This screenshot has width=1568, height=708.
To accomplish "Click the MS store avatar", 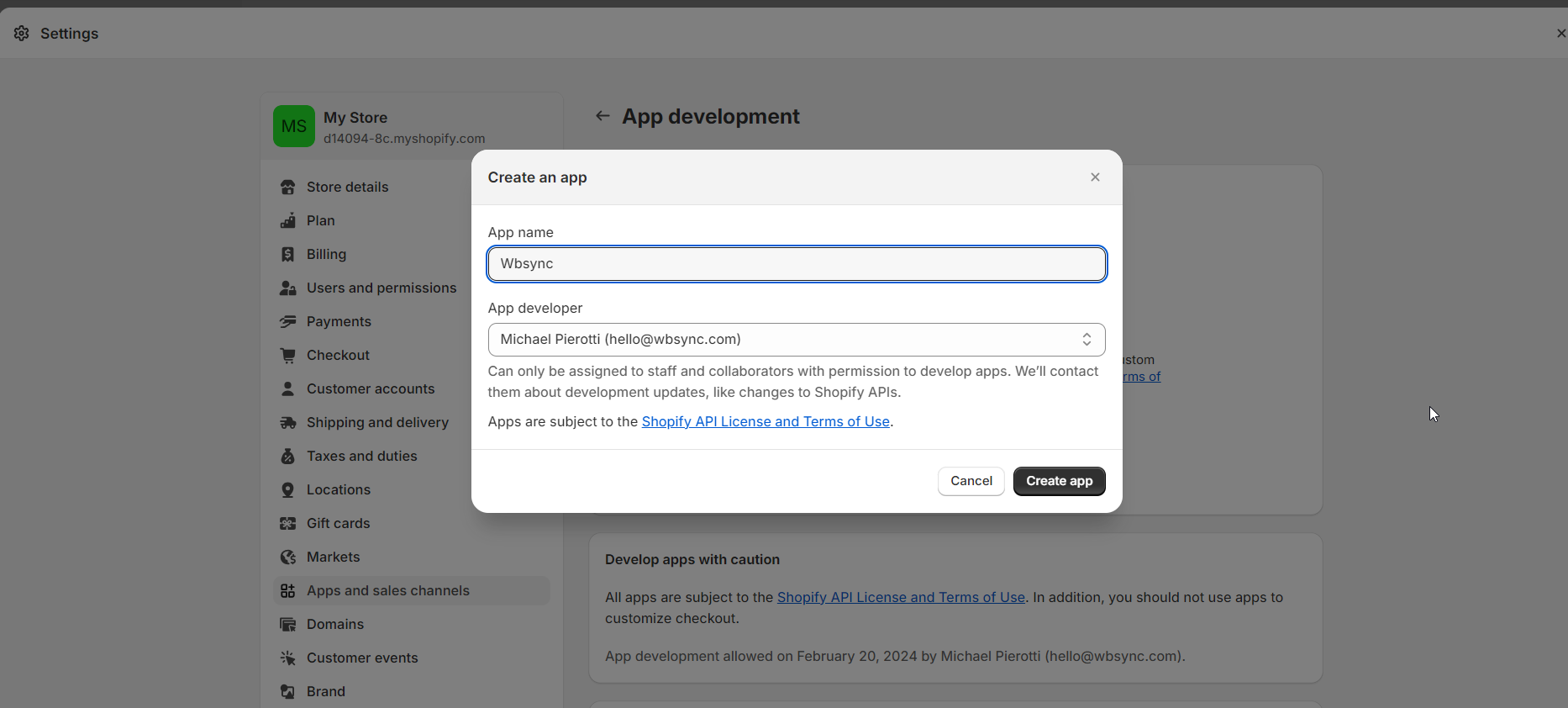I will [x=294, y=126].
